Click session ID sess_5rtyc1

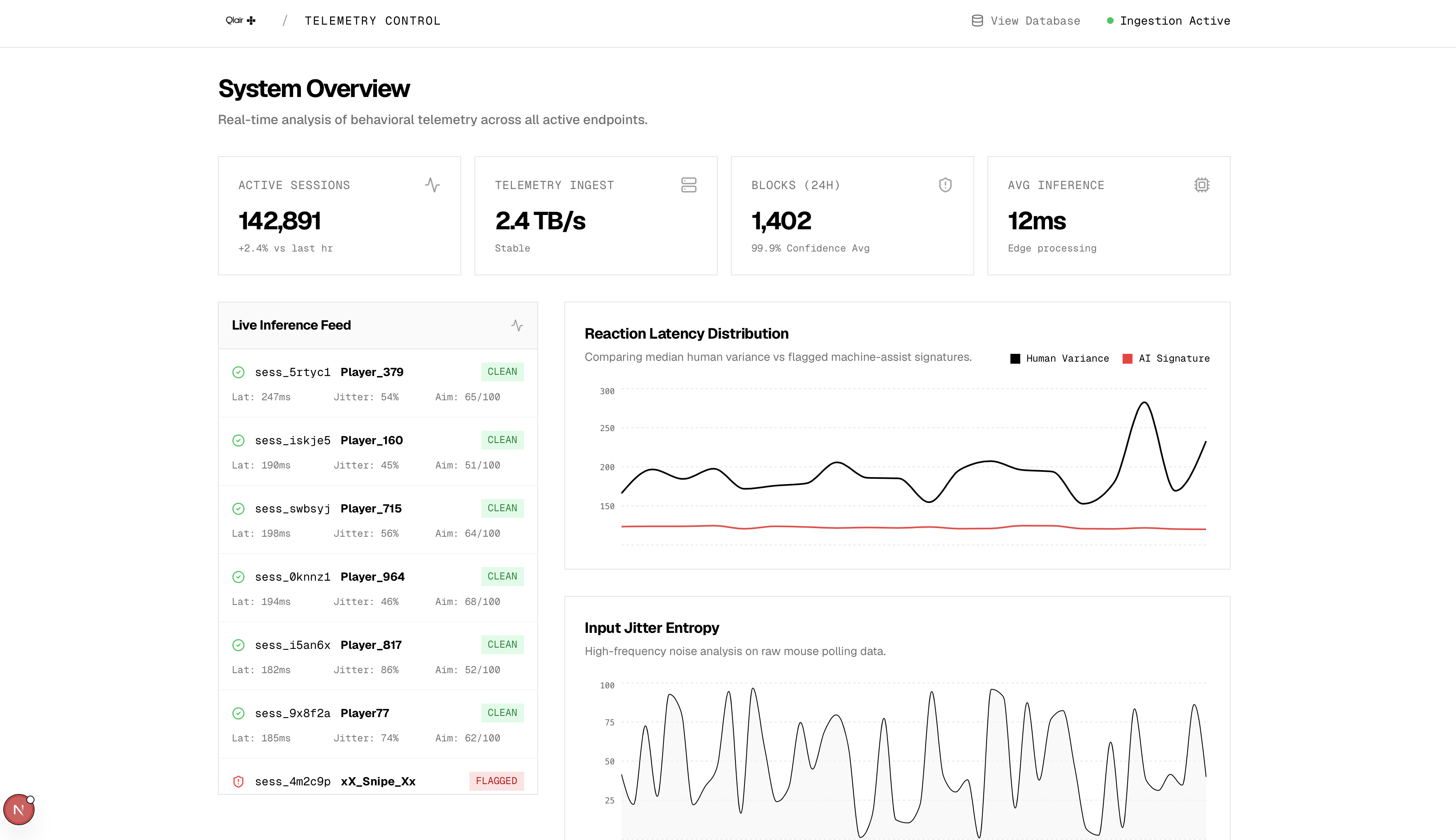pyautogui.click(x=293, y=373)
